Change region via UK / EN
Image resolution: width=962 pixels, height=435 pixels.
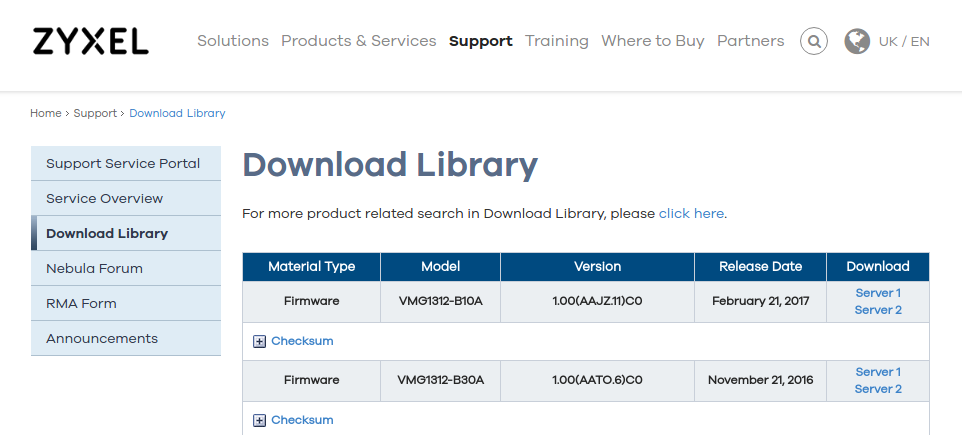pos(904,42)
